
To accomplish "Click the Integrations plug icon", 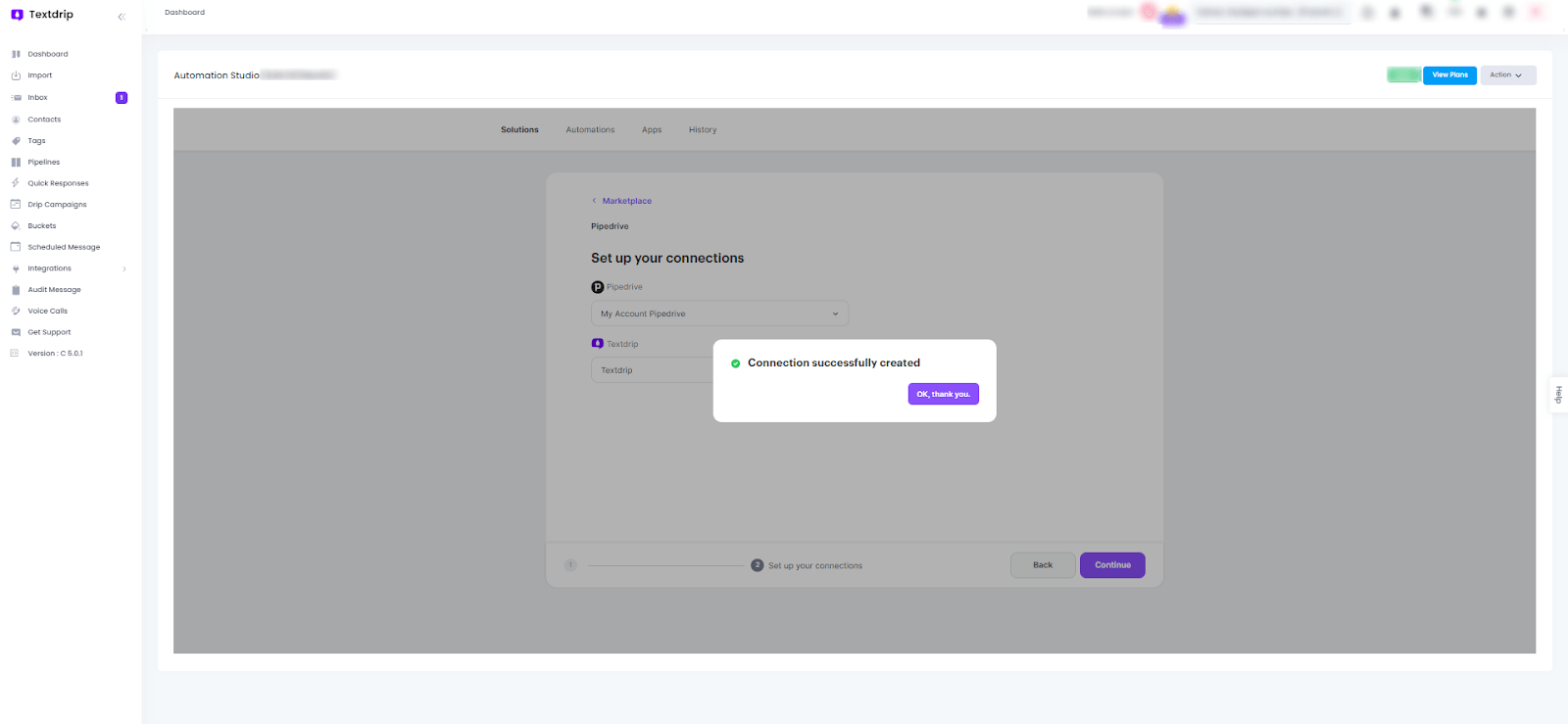I will pyautogui.click(x=16, y=268).
